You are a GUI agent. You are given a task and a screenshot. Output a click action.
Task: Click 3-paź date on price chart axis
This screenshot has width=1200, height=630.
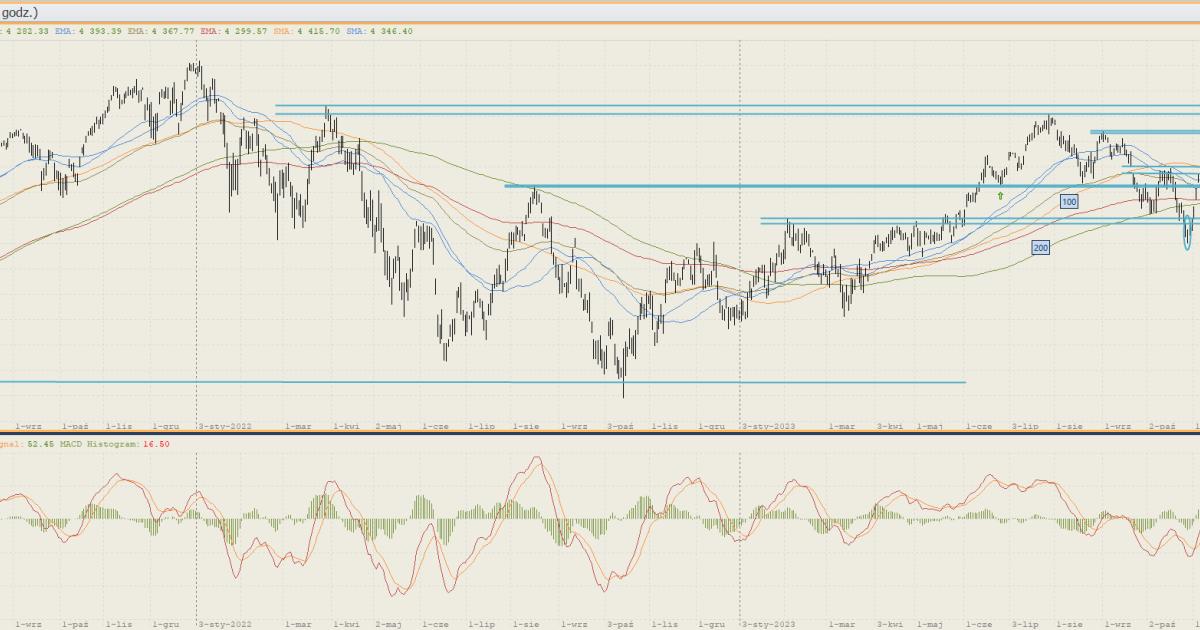click(619, 426)
